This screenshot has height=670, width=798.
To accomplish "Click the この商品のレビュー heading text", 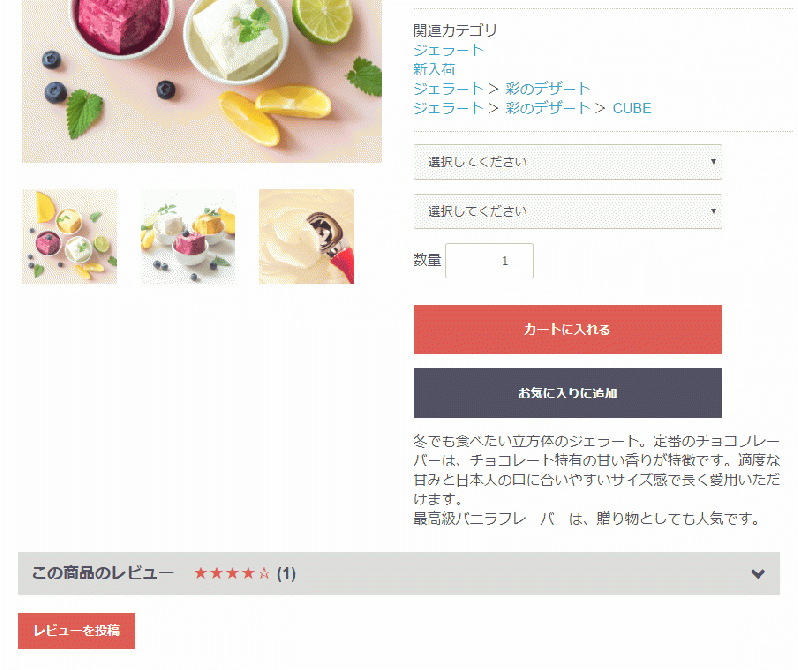I will 103,574.
